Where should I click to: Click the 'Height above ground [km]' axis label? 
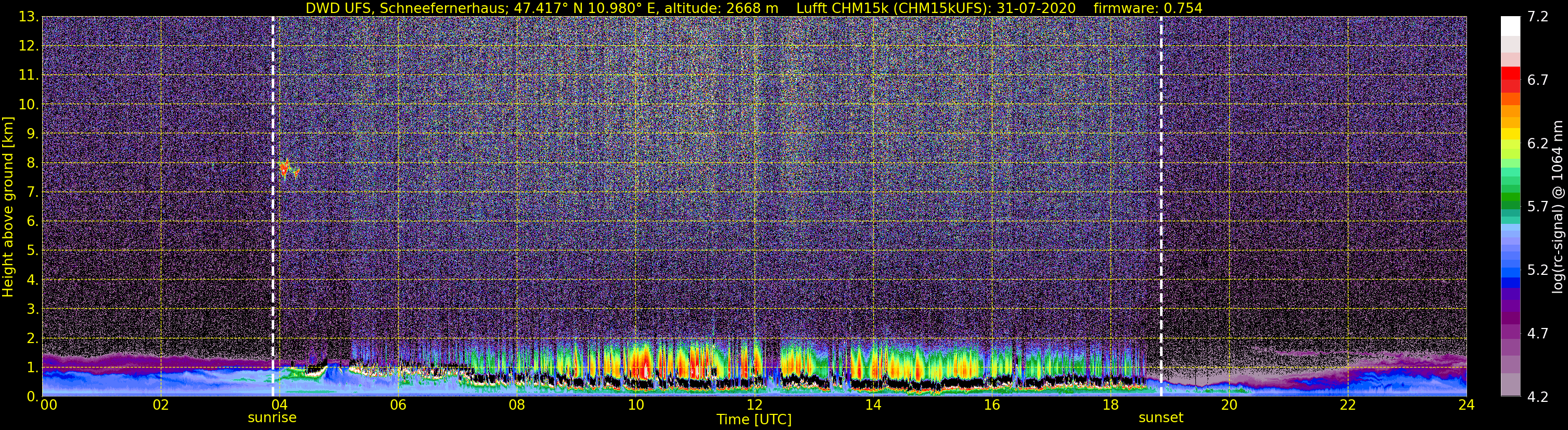(8, 207)
